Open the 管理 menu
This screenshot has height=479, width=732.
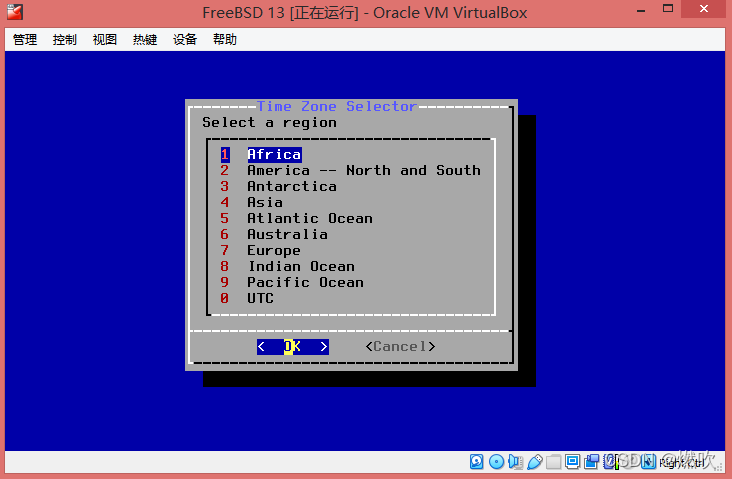[25, 40]
